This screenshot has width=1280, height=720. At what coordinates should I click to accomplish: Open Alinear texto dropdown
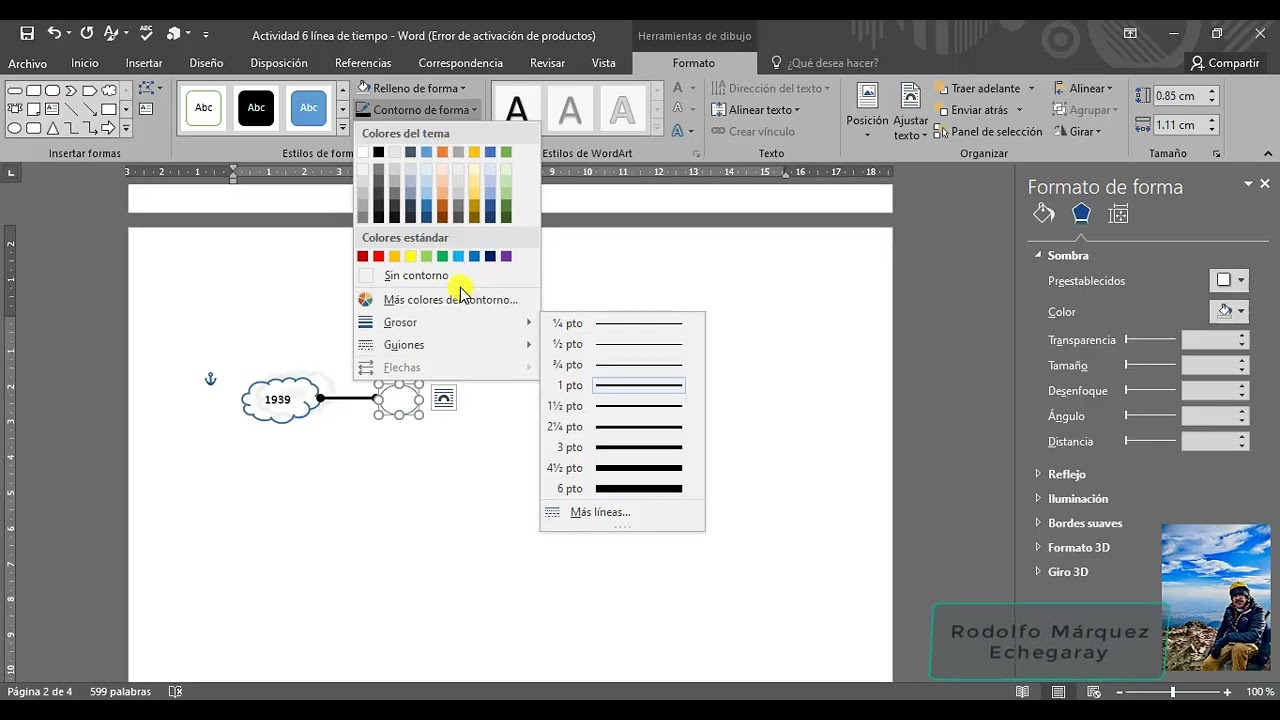coord(755,110)
